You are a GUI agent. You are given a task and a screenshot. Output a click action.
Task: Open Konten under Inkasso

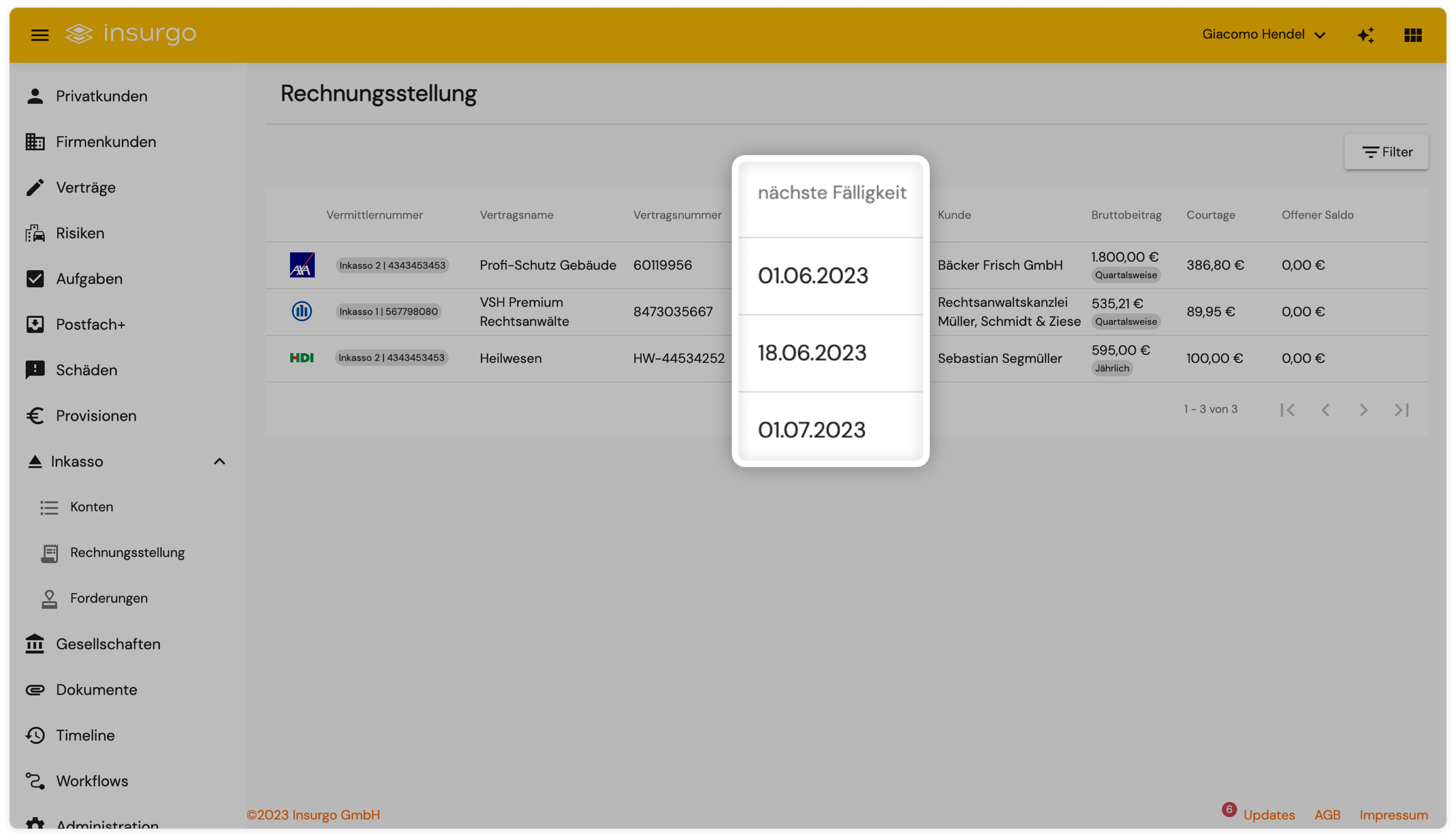pos(92,507)
